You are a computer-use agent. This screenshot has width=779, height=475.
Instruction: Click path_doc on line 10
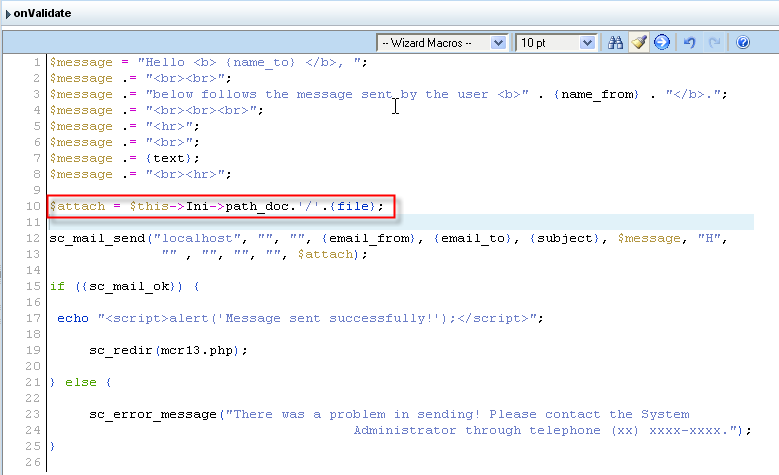257,206
